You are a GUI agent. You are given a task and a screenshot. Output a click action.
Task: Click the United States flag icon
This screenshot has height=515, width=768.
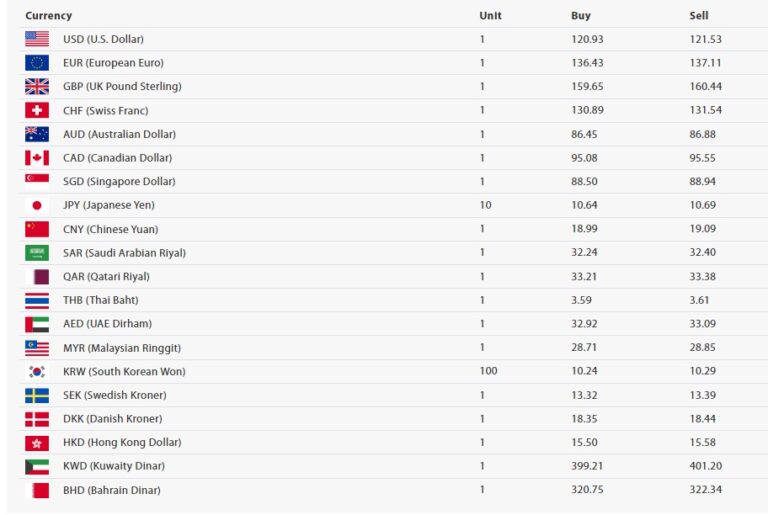[x=37, y=39]
